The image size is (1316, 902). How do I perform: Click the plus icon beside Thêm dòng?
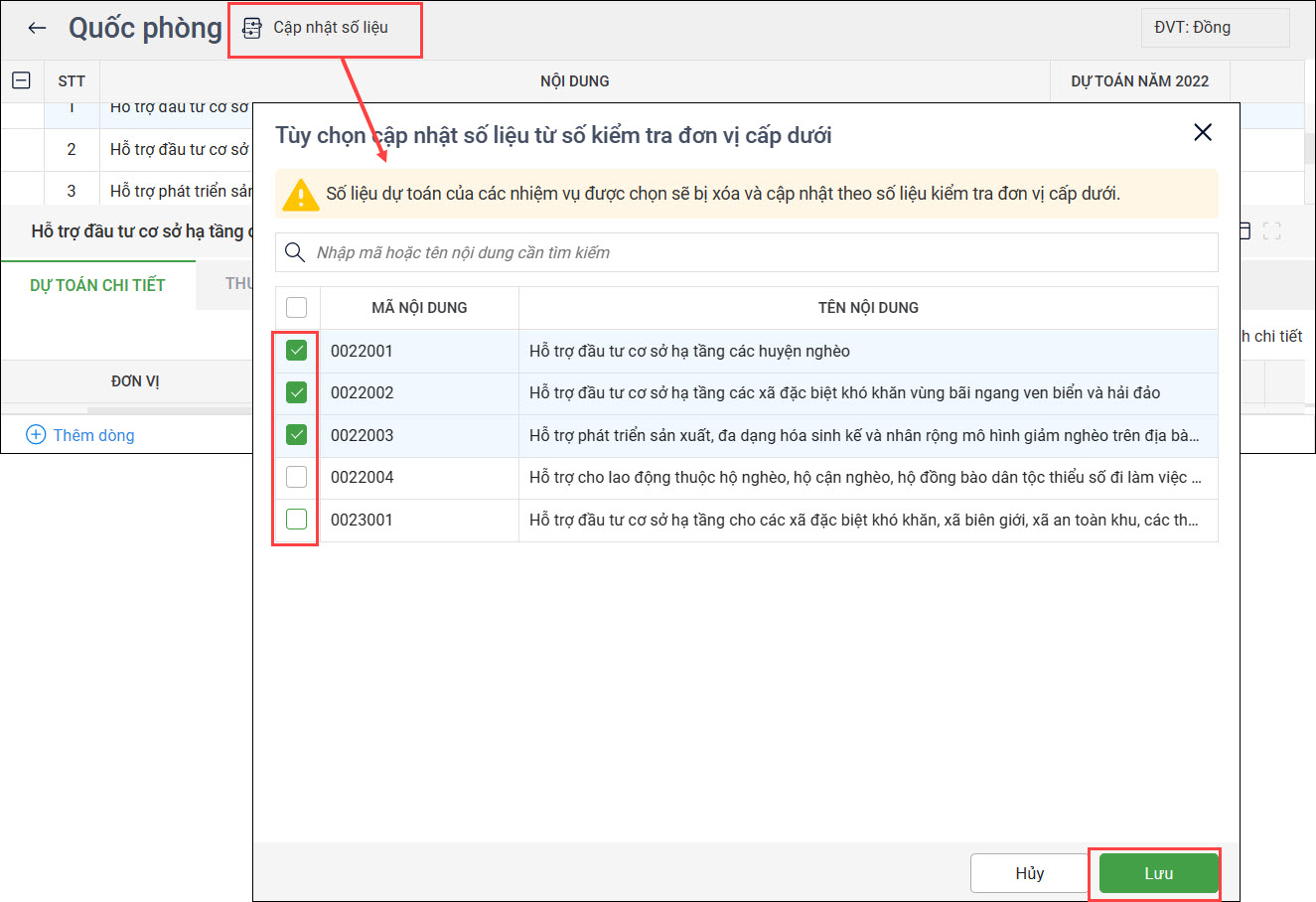36,435
